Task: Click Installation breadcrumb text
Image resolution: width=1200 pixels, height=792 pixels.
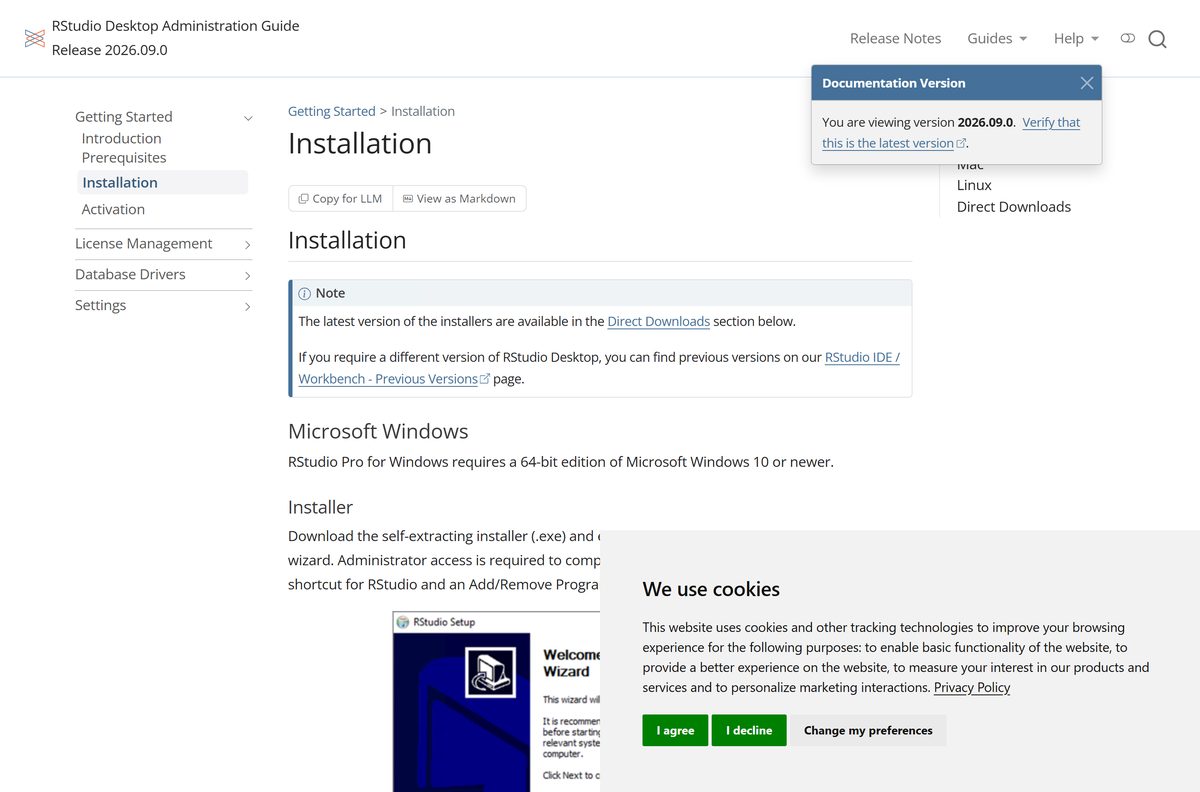Action: pos(423,111)
